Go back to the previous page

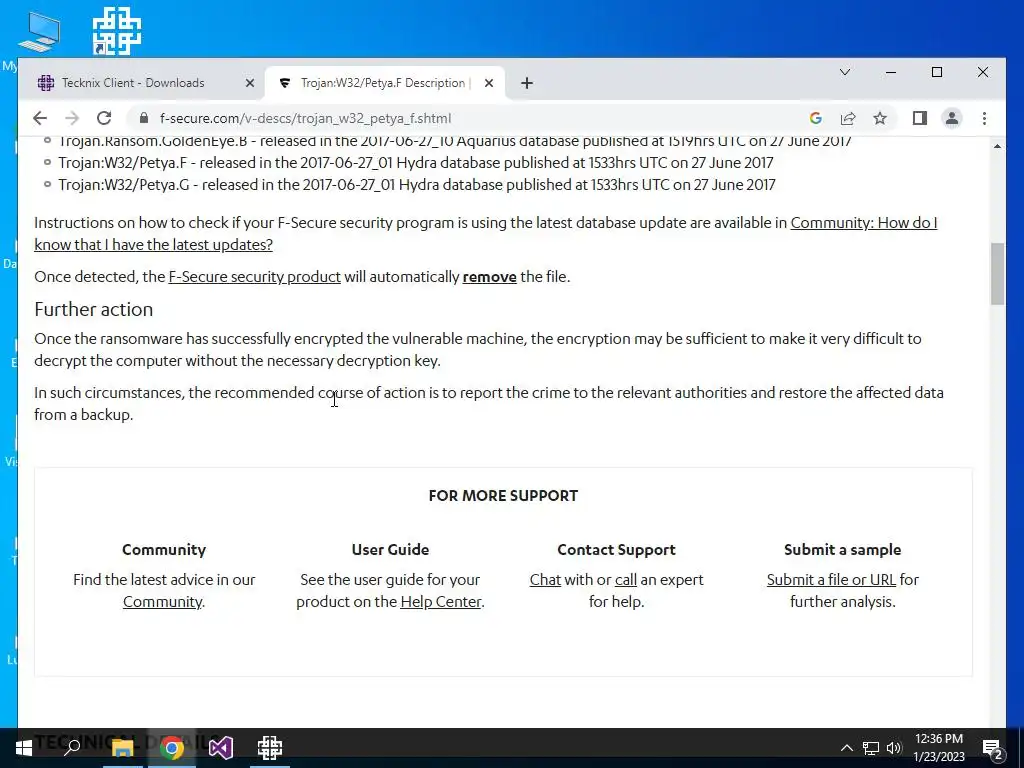(40, 118)
